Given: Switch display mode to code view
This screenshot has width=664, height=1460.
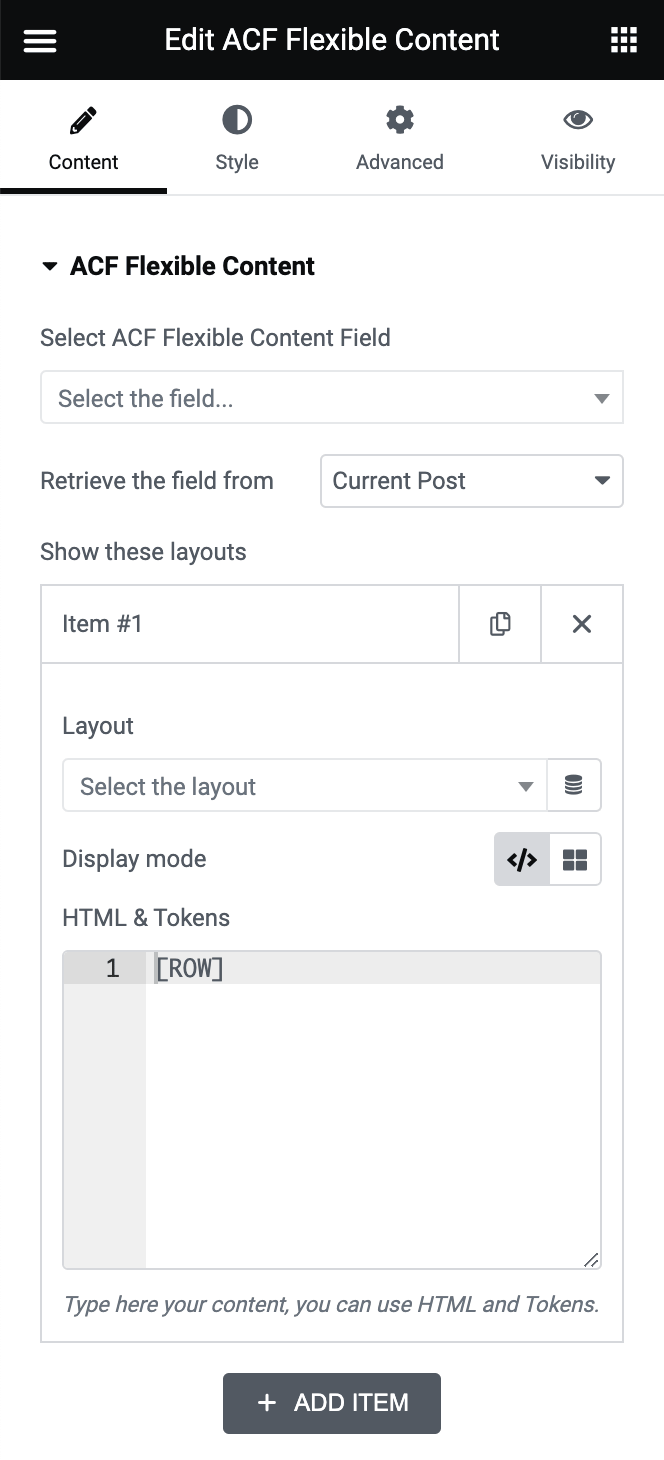Looking at the screenshot, I should (x=521, y=859).
